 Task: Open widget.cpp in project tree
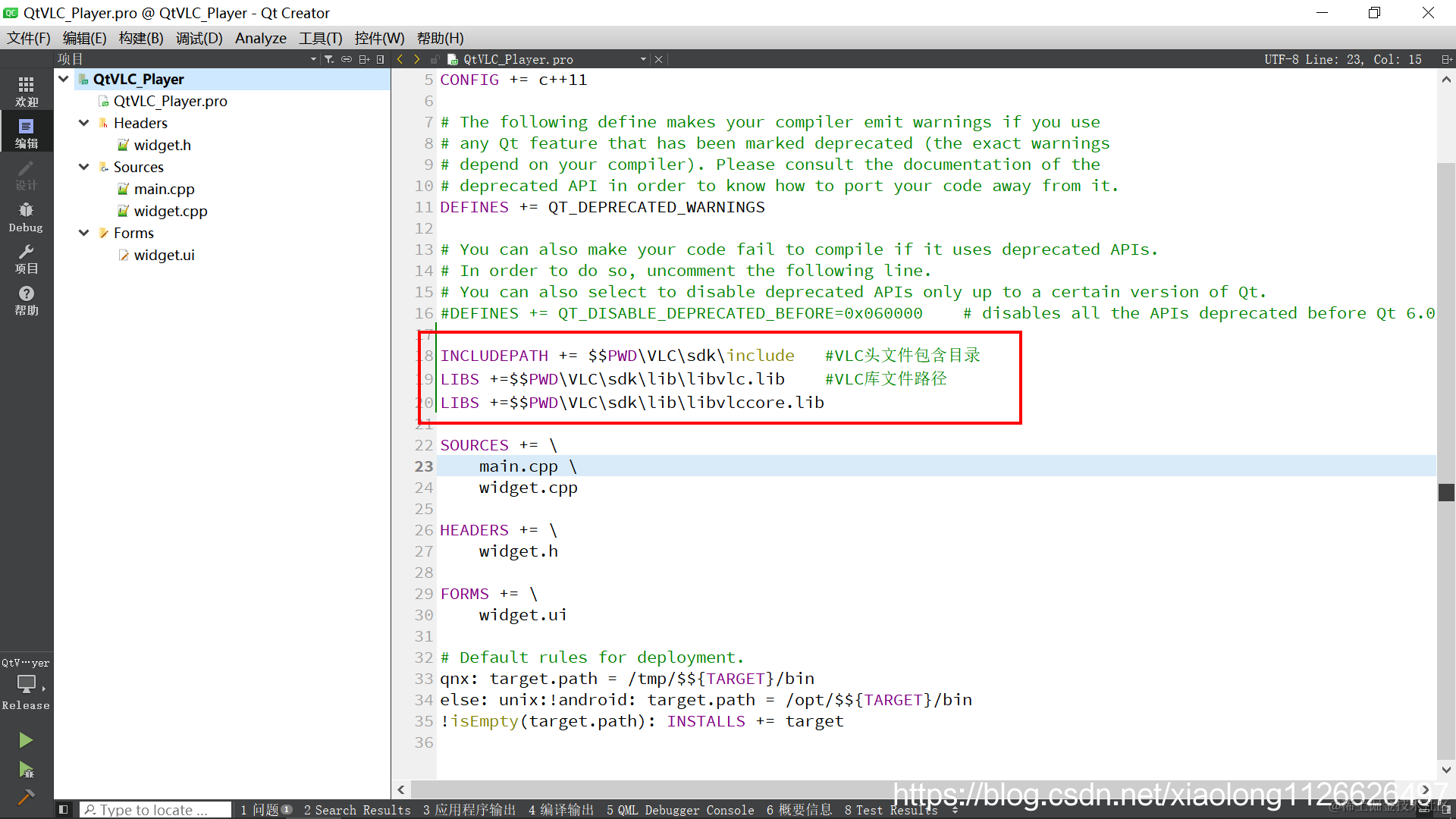tap(170, 211)
